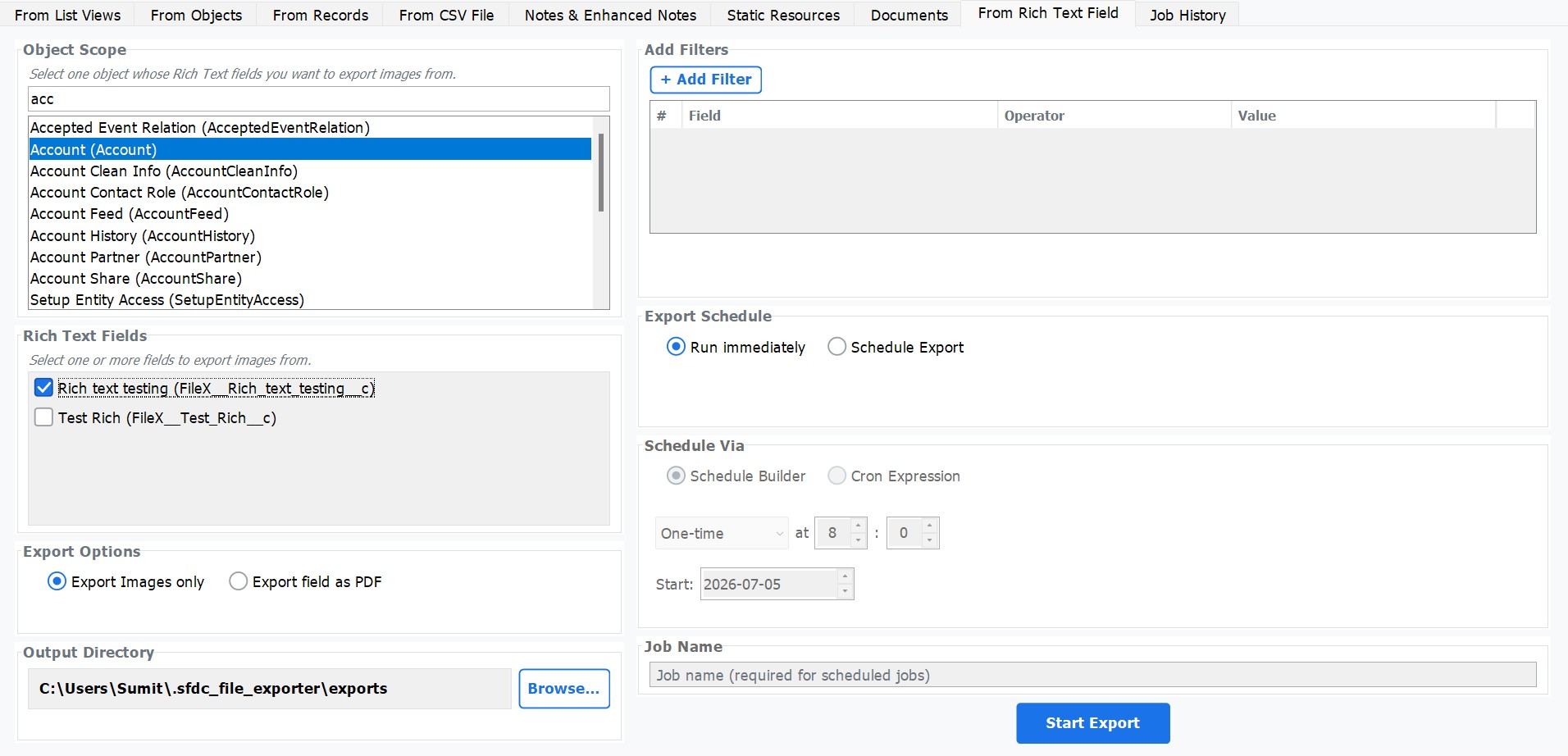This screenshot has height=756, width=1568.
Task: Click the Operator column header
Action: click(1114, 116)
